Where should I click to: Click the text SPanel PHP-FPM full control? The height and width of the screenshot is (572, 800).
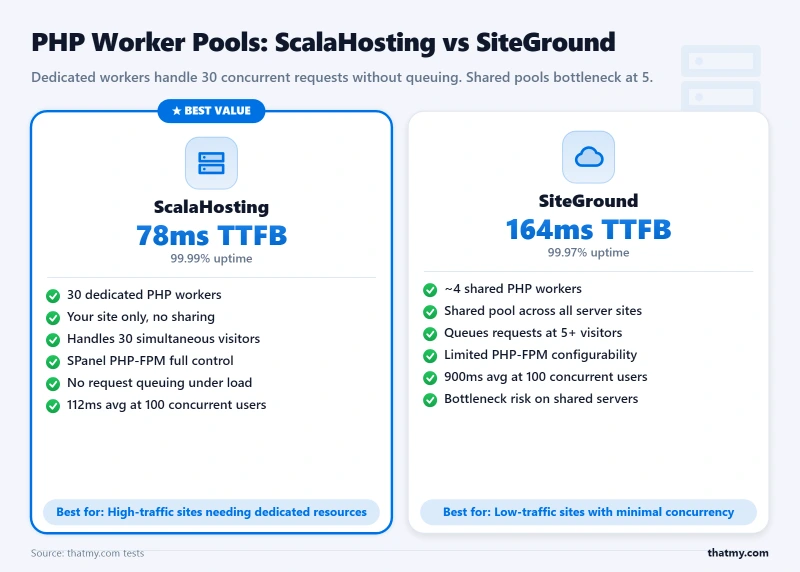pos(150,361)
